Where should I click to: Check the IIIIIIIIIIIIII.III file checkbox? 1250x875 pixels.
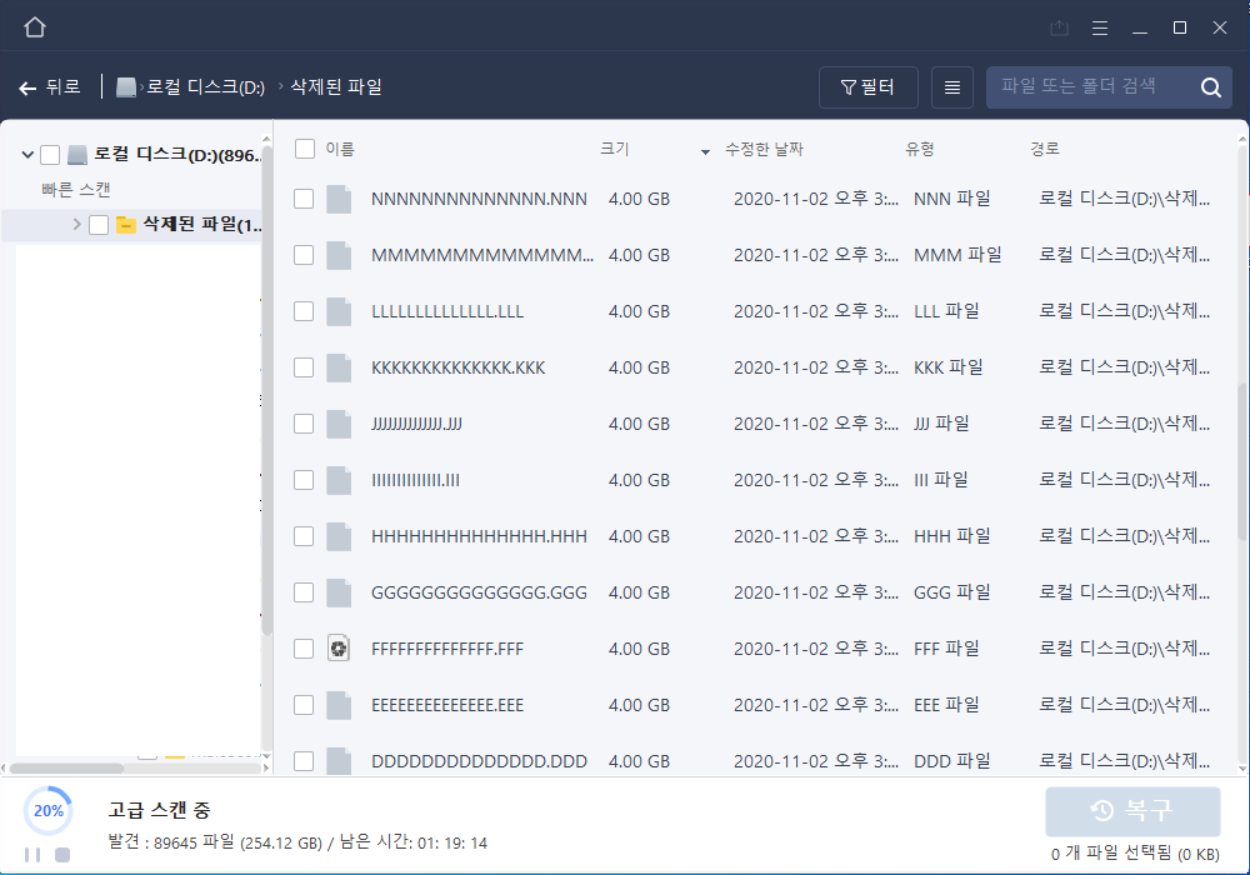point(303,480)
